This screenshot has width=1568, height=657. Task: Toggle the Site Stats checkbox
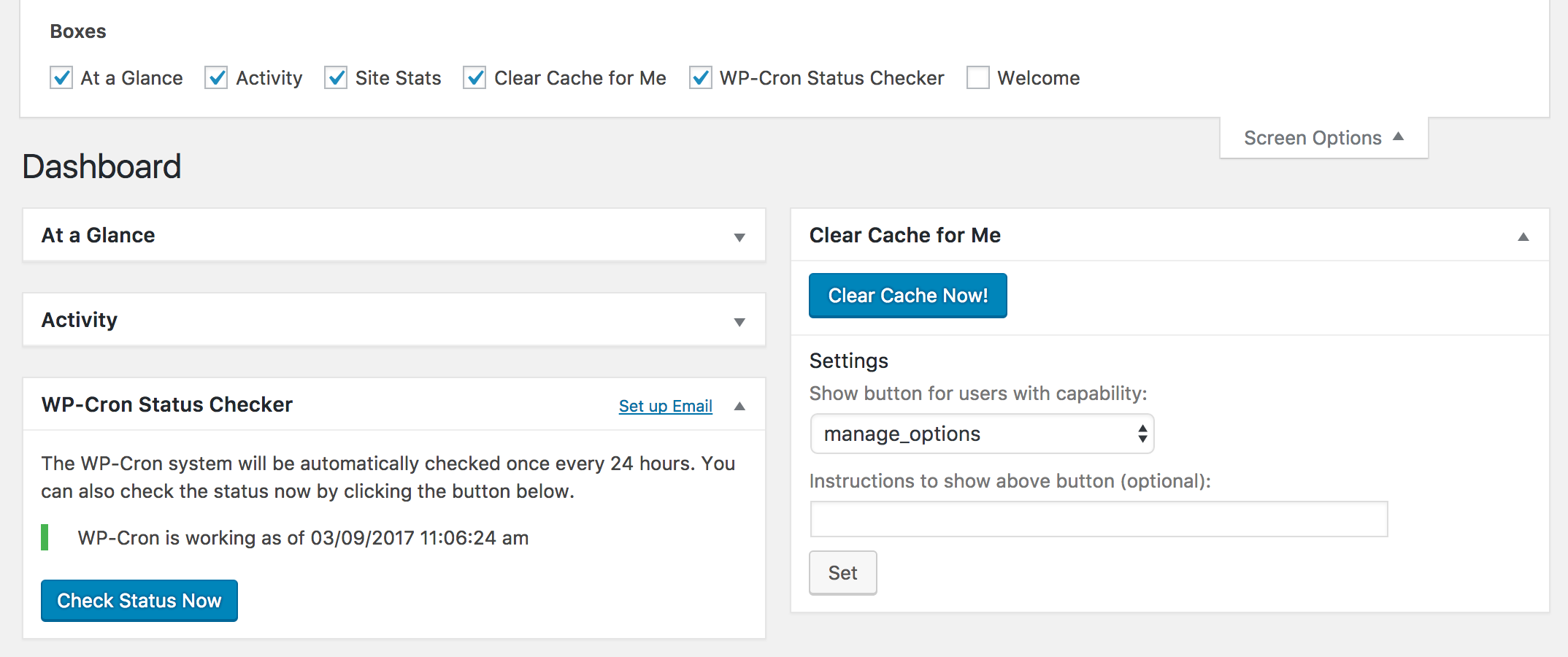click(x=336, y=77)
